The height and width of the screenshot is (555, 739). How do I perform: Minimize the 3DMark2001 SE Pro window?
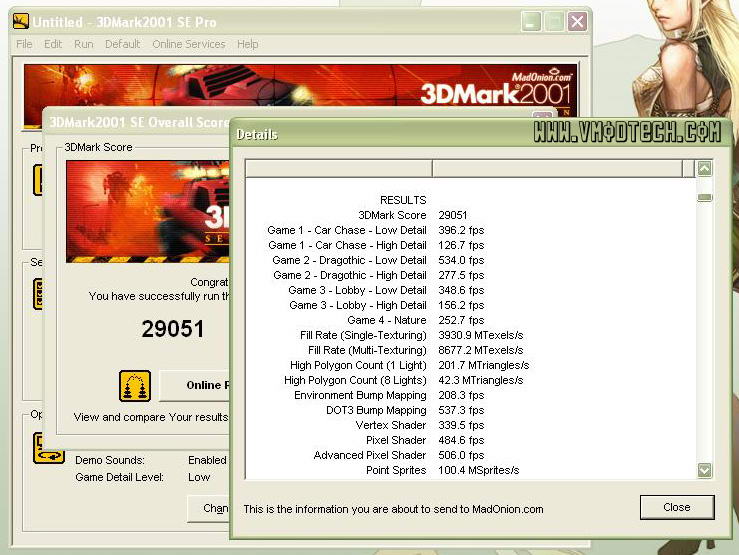531,22
